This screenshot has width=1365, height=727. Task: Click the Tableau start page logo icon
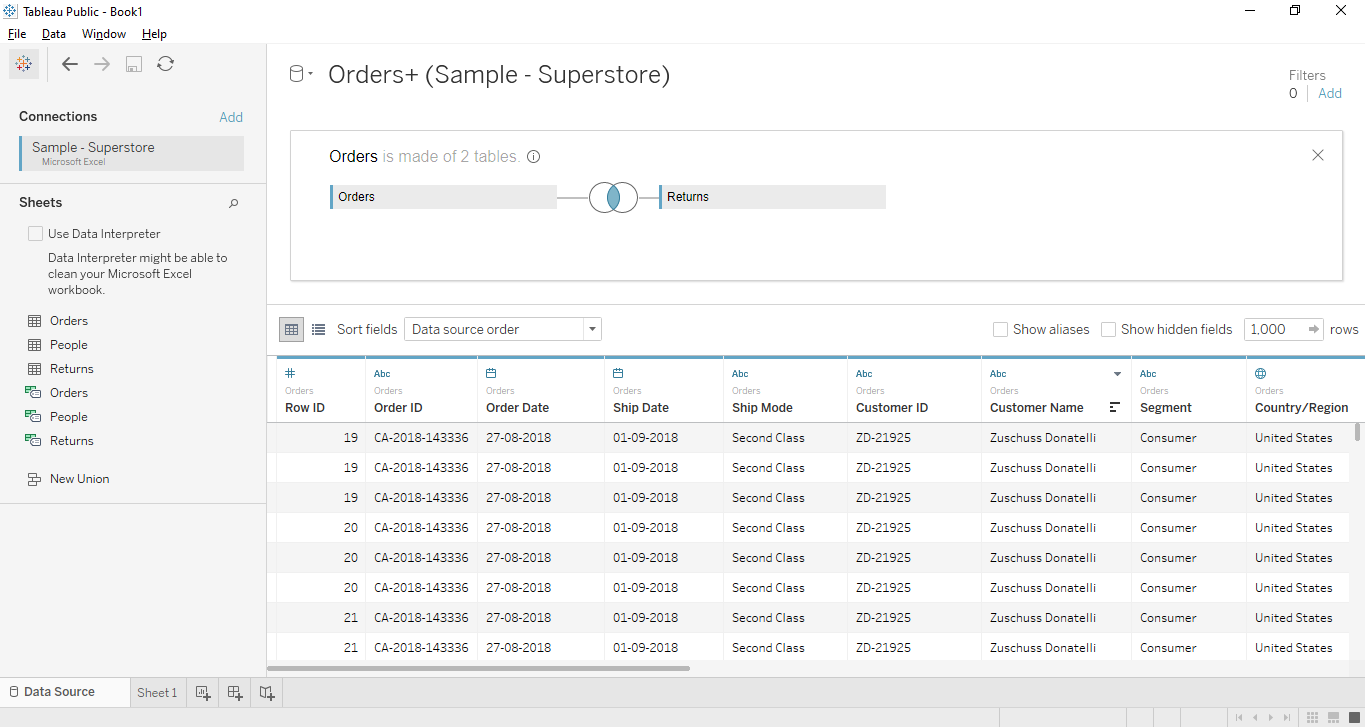point(24,64)
